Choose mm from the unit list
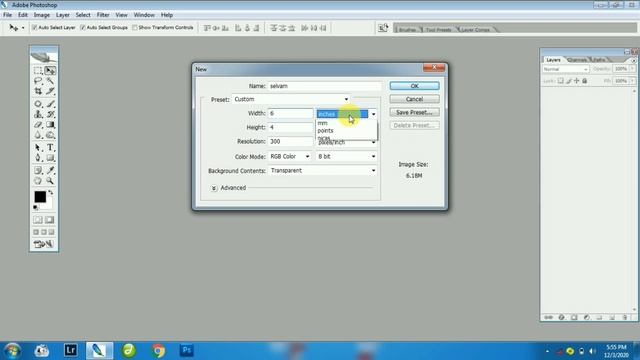The image size is (640, 360). (322, 123)
